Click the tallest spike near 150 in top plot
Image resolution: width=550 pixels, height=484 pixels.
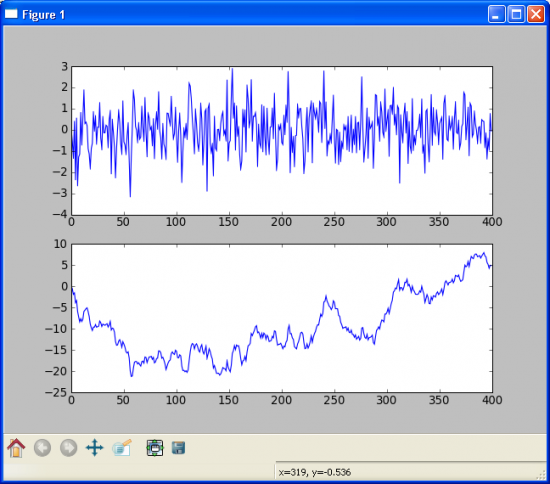(x=232, y=69)
